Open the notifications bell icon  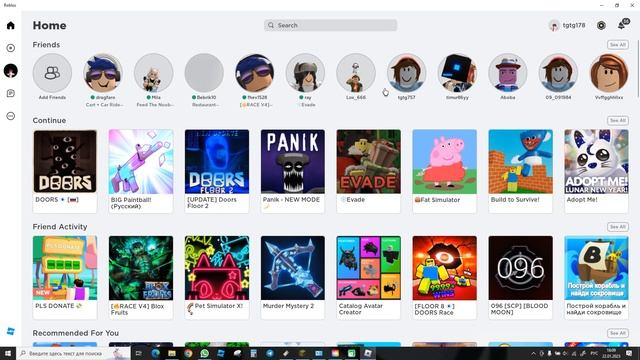click(x=622, y=25)
